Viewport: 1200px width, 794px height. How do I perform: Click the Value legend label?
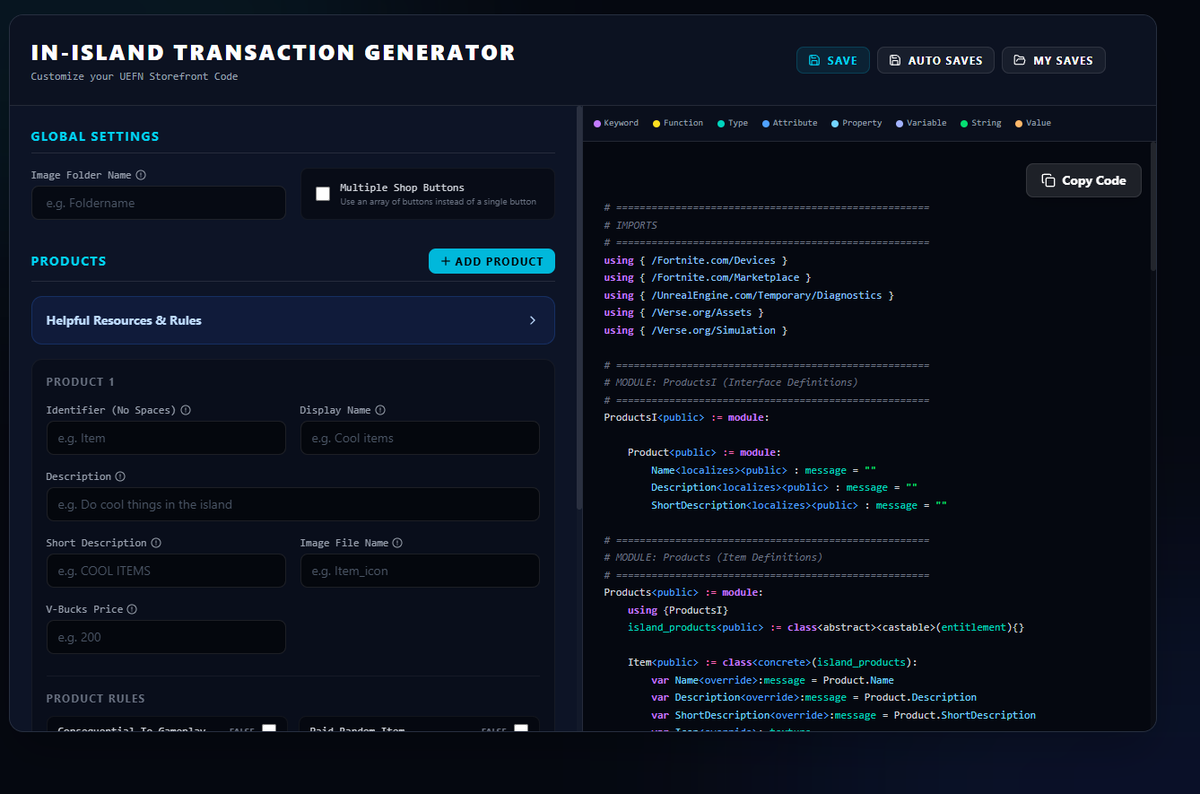click(1038, 123)
